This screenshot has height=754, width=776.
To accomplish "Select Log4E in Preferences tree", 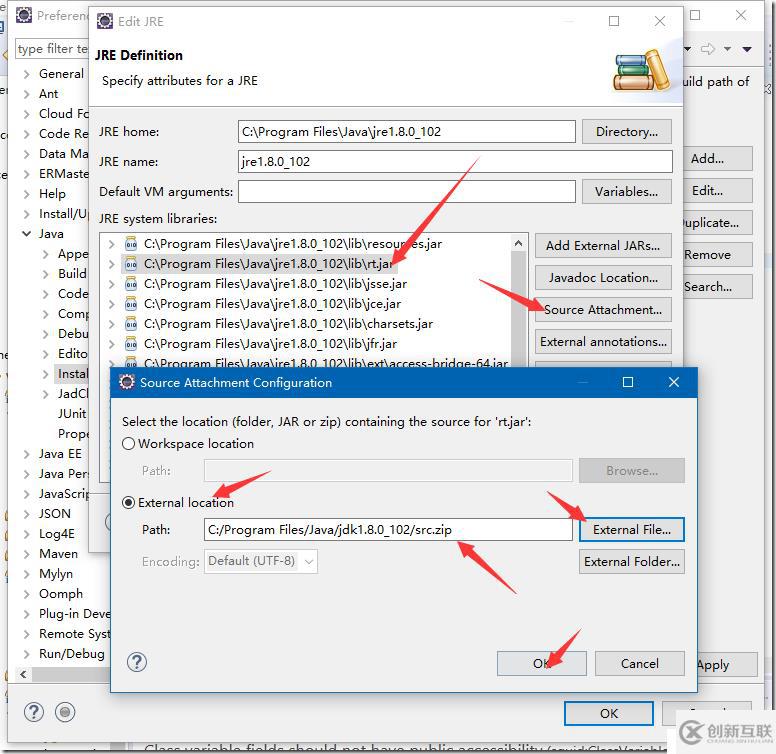I will point(57,534).
